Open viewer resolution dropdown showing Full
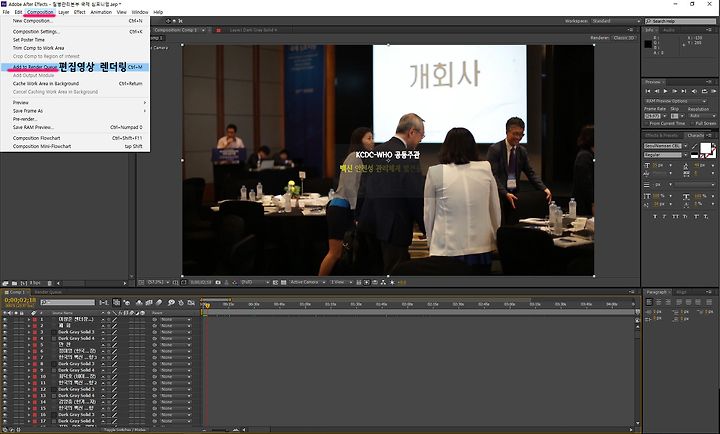The image size is (720, 434). pos(255,282)
